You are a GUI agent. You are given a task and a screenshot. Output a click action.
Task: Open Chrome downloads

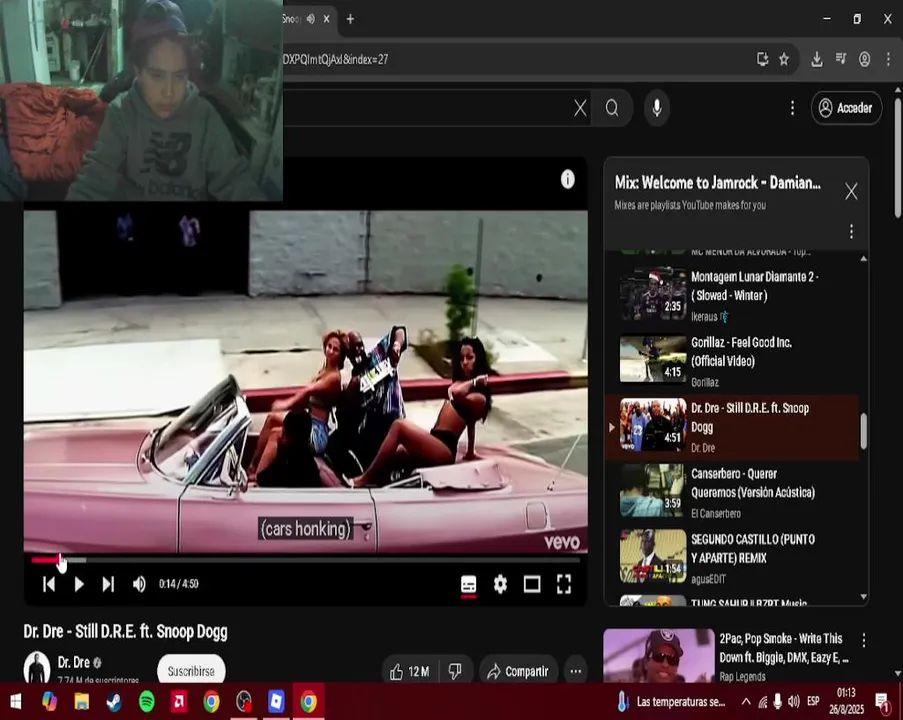(x=817, y=59)
